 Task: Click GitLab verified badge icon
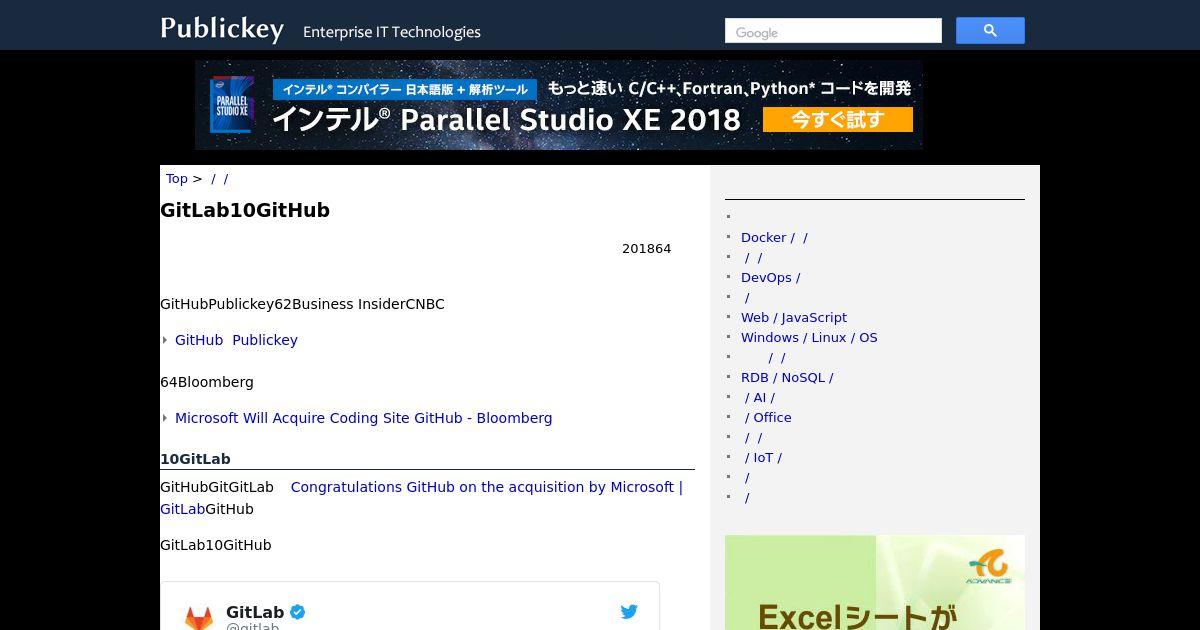coord(298,612)
